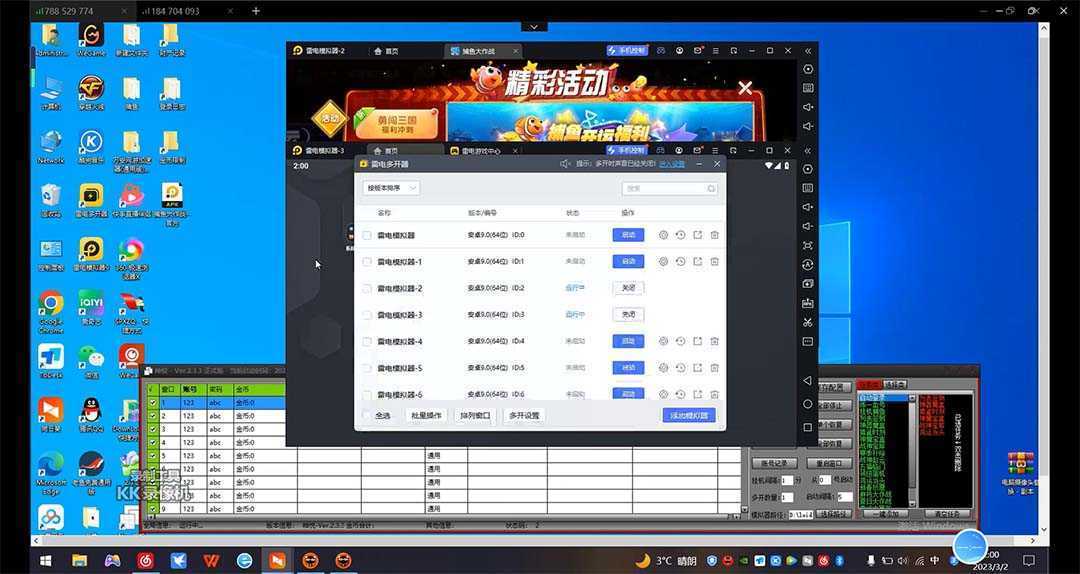This screenshot has width=1080, height=574.
Task: Open settings gear for 雷电模拟器 ID:0
Action: 663,235
